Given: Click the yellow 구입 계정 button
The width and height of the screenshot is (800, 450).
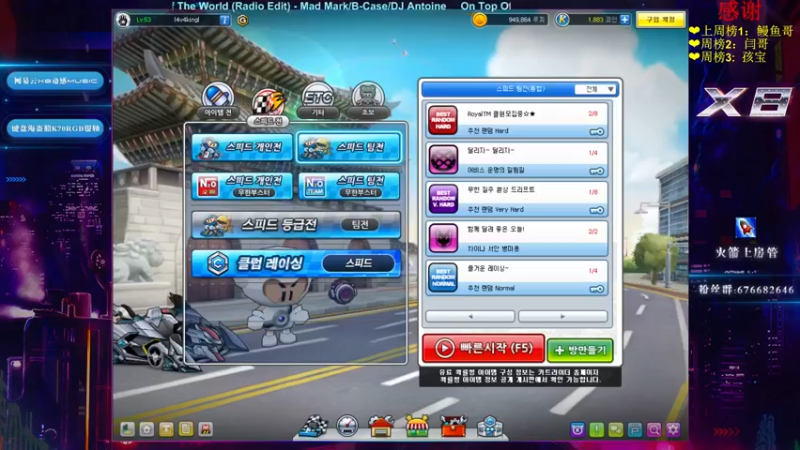Looking at the screenshot, I should [660, 20].
